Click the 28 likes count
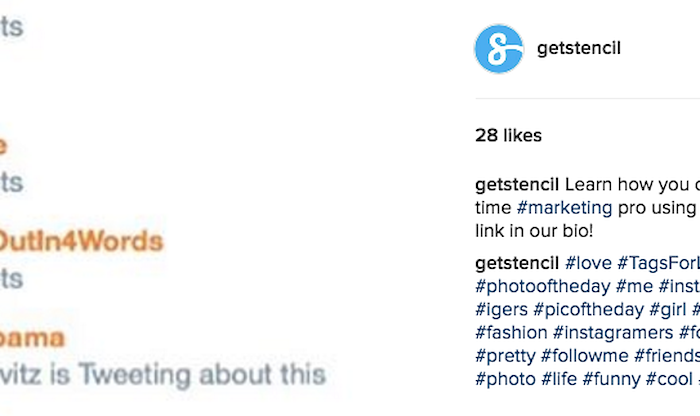Image resolution: width=700 pixels, height=416 pixels. coord(508,135)
